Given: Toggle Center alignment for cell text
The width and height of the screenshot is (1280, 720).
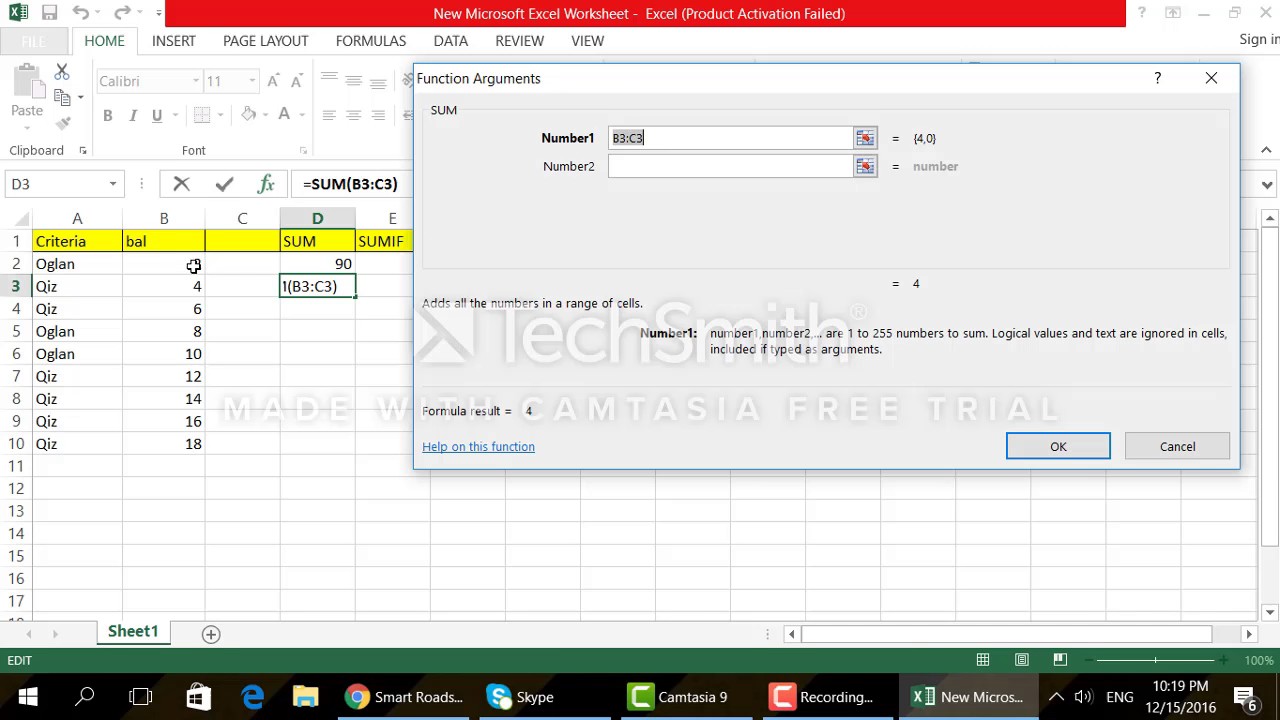Looking at the screenshot, I should pyautogui.click(x=353, y=116).
